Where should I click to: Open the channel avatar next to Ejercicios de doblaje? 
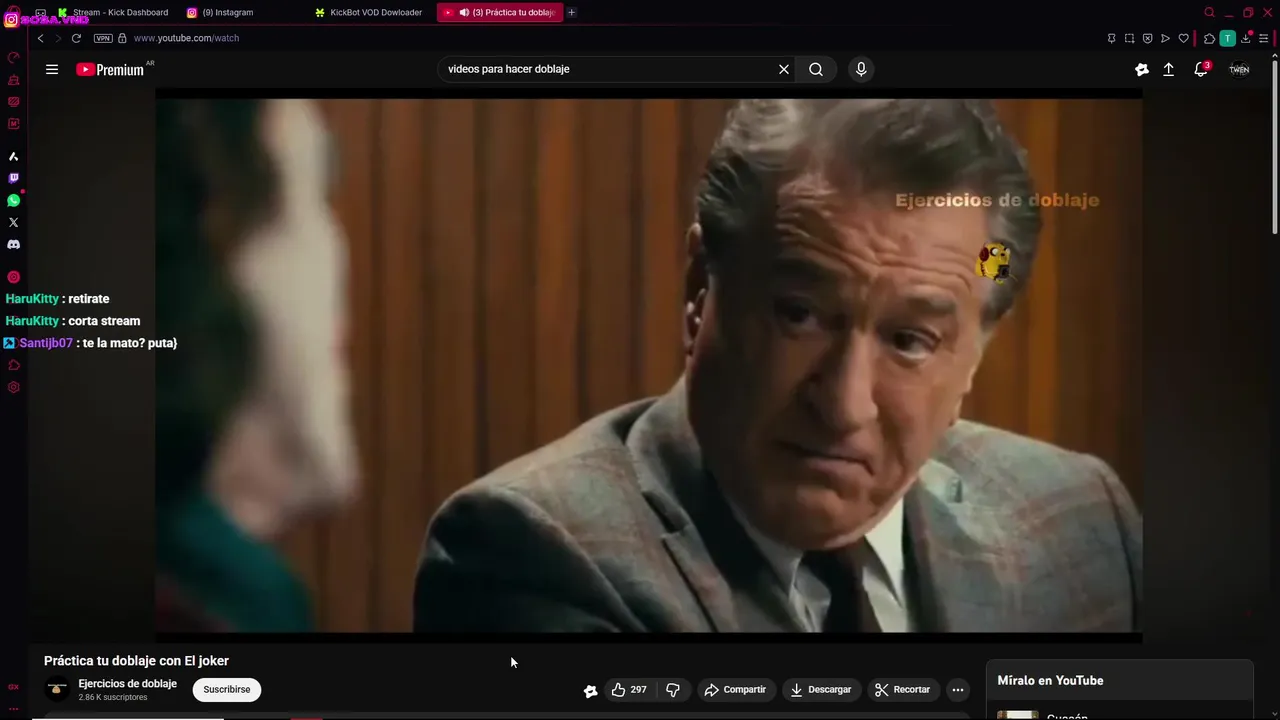(58, 689)
